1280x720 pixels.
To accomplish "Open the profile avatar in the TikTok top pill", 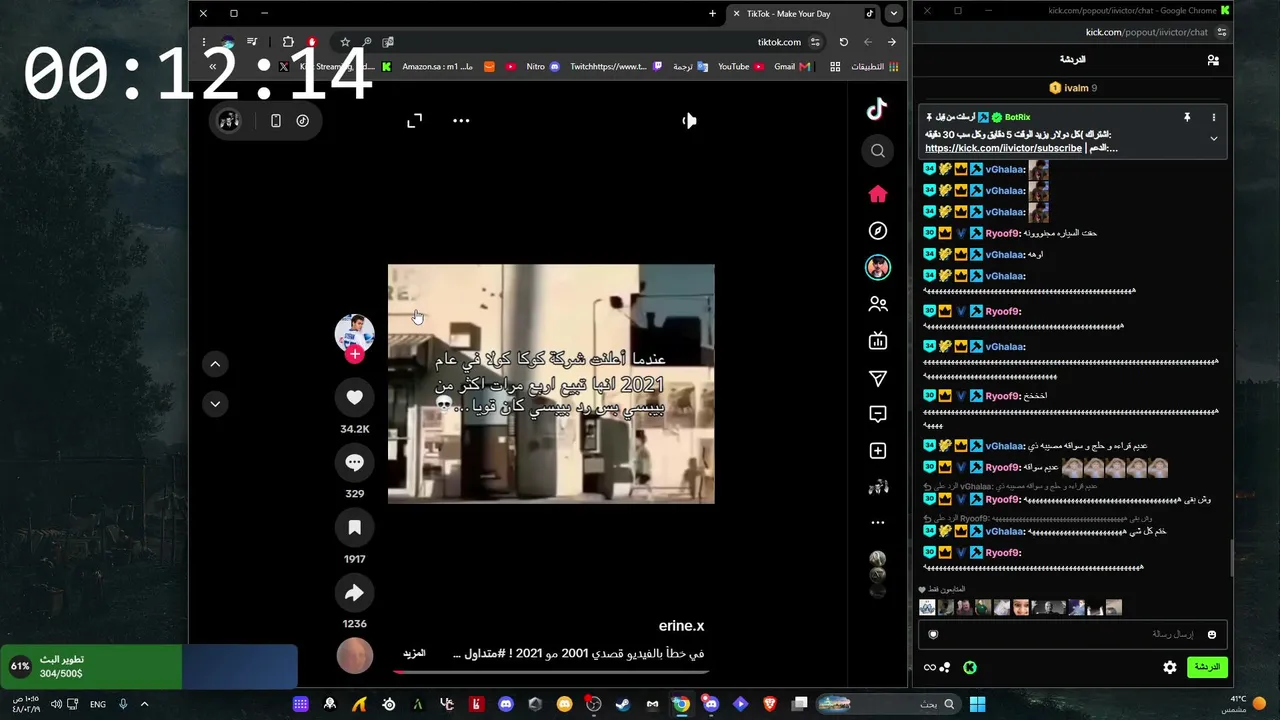I will tap(229, 121).
